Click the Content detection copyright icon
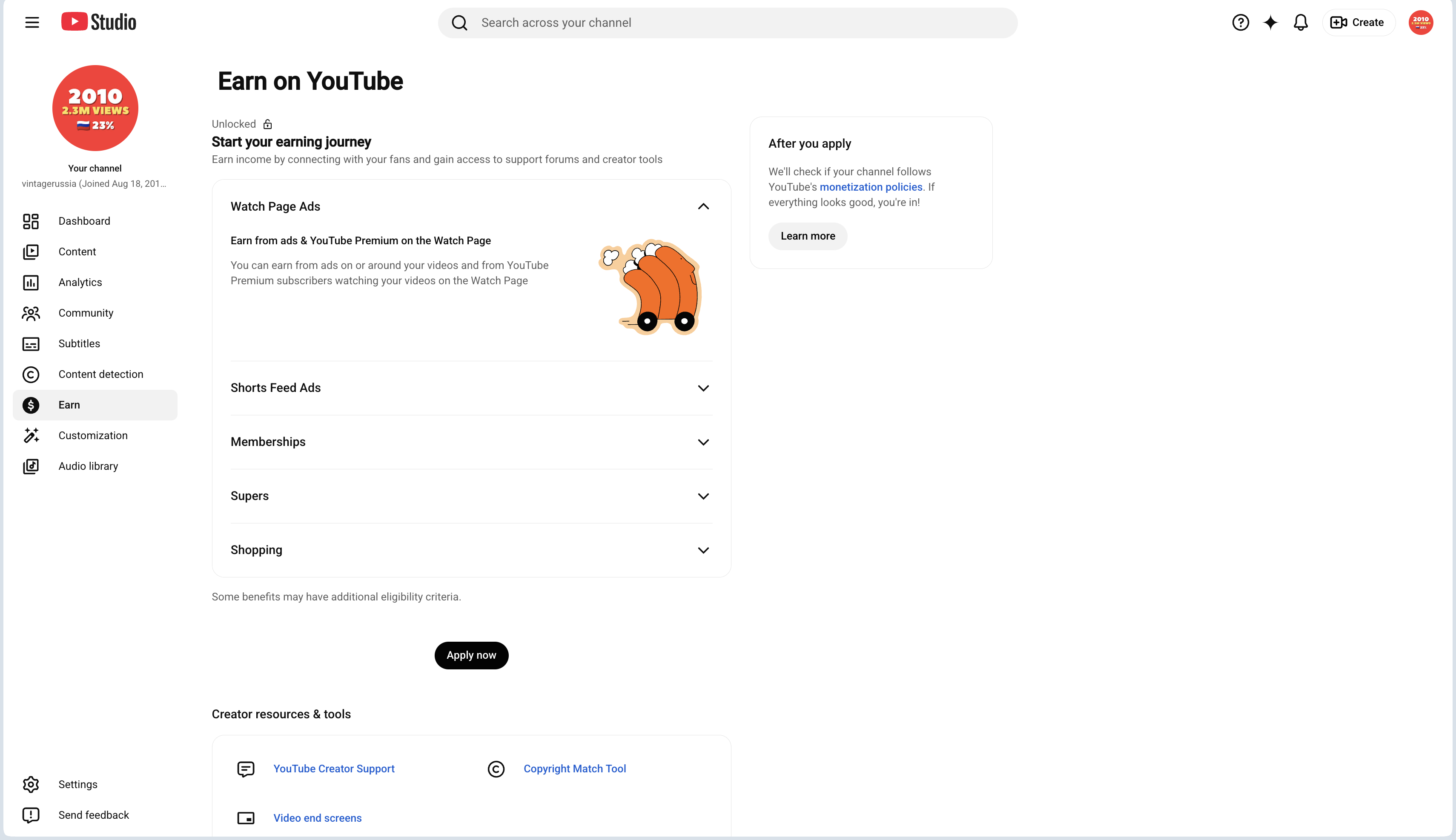This screenshot has width=1456, height=840. point(31,374)
